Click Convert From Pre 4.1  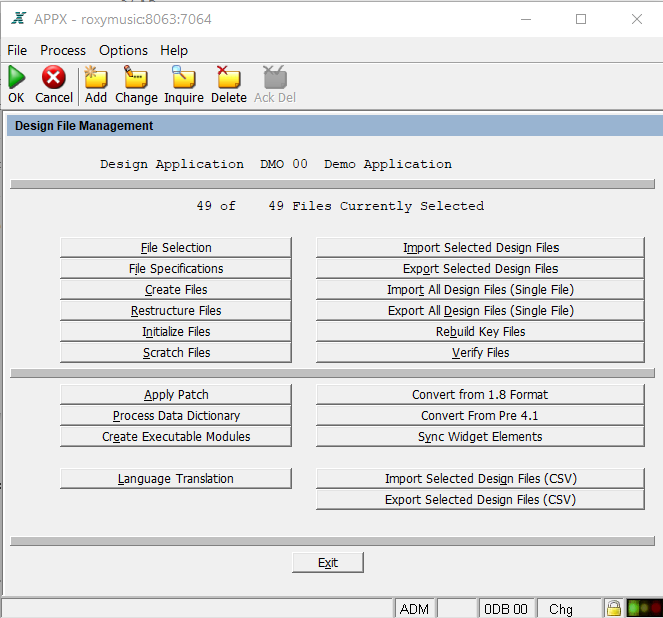coord(480,416)
